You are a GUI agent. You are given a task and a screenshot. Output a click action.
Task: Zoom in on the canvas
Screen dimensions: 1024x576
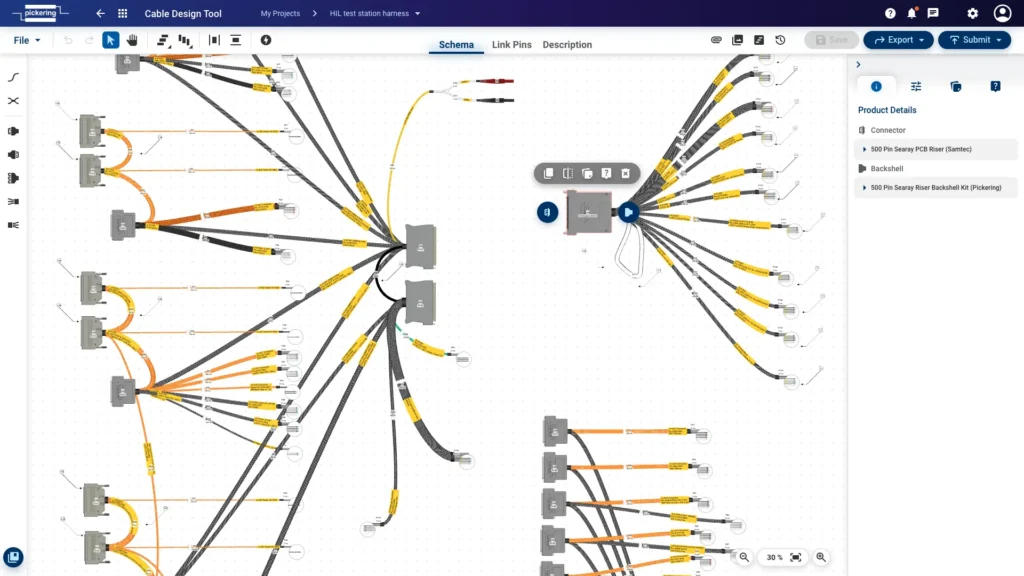(x=821, y=557)
